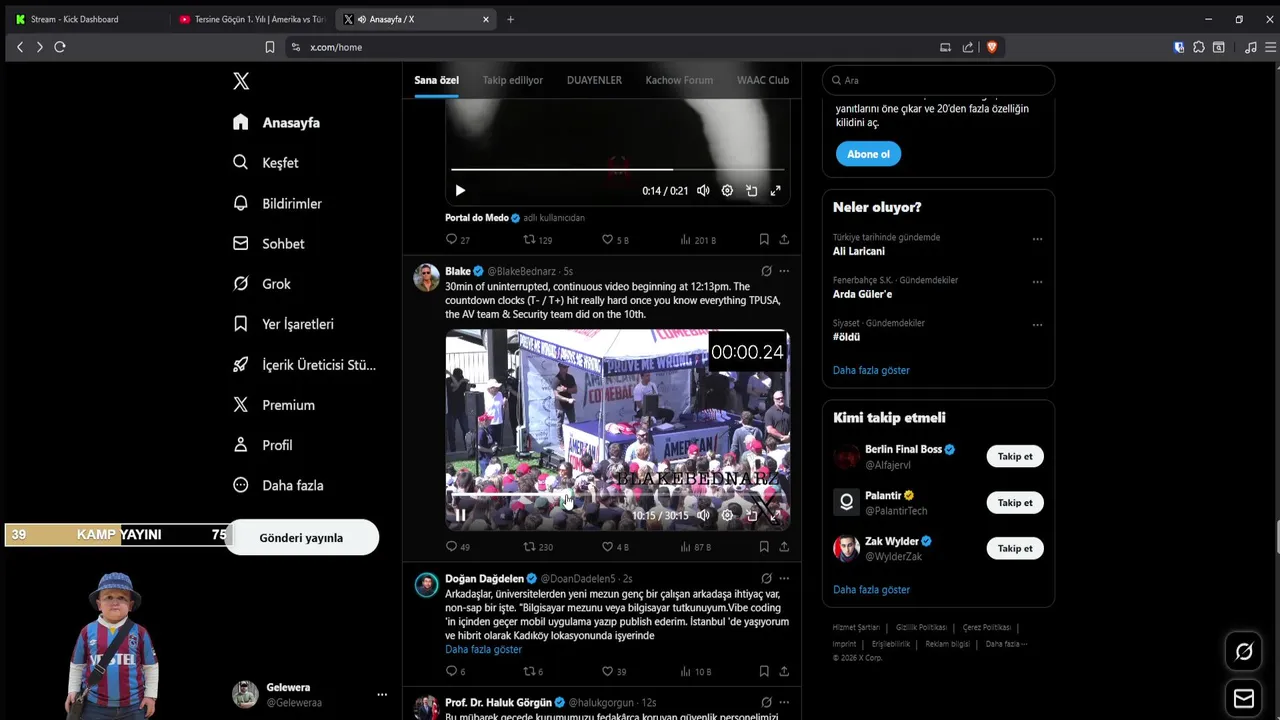Follow Palantir account

click(x=1015, y=502)
